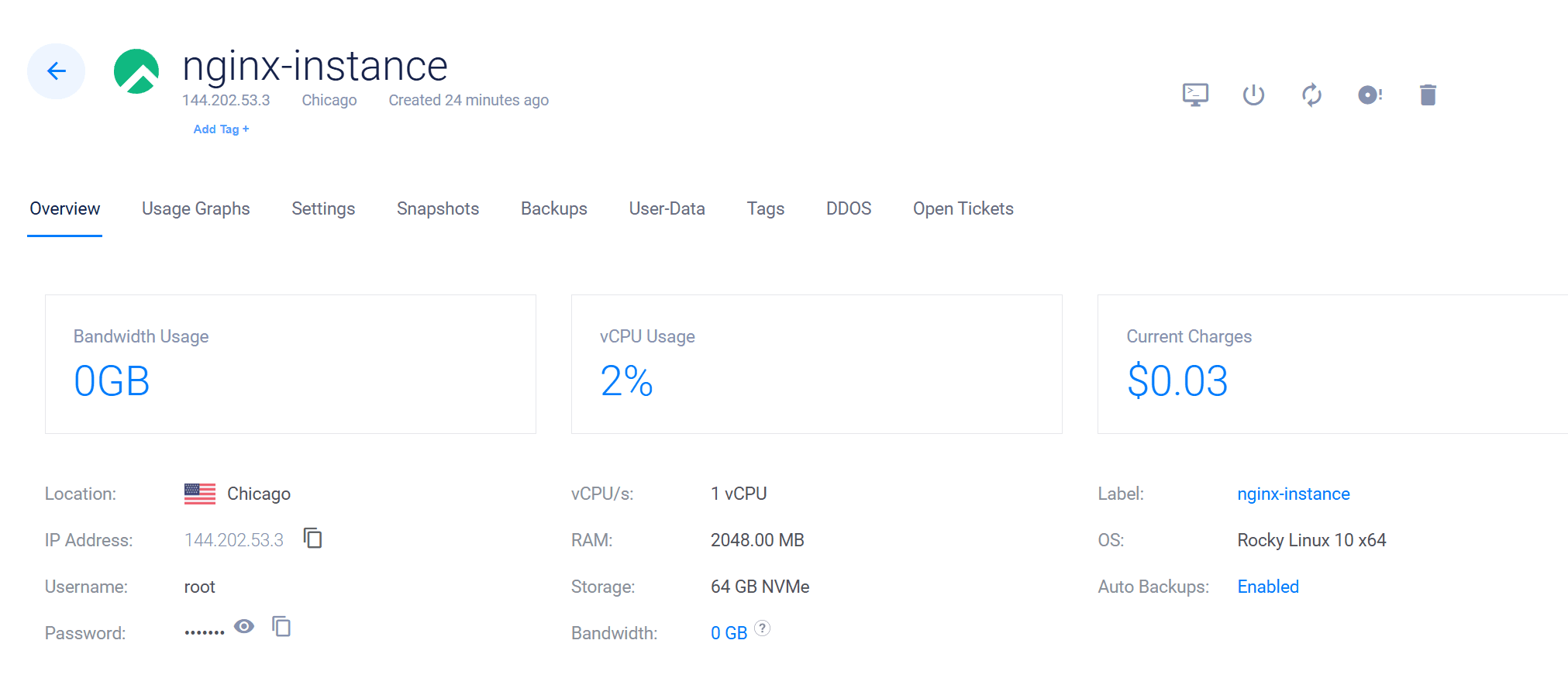Screen dimensions: 1568x685
Task: Click the Chicago text in the header
Action: point(329,100)
